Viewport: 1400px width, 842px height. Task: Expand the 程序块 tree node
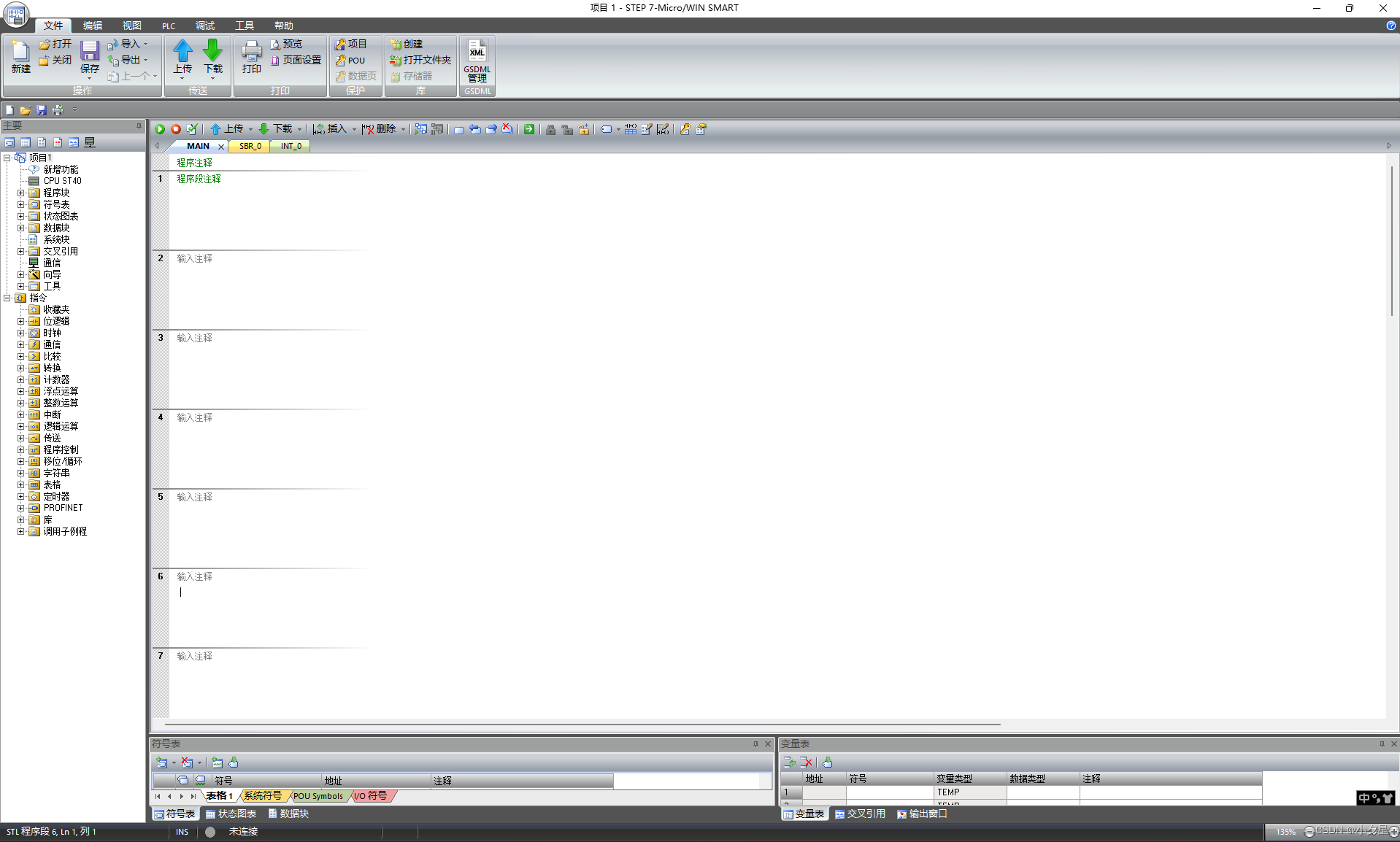coord(21,192)
